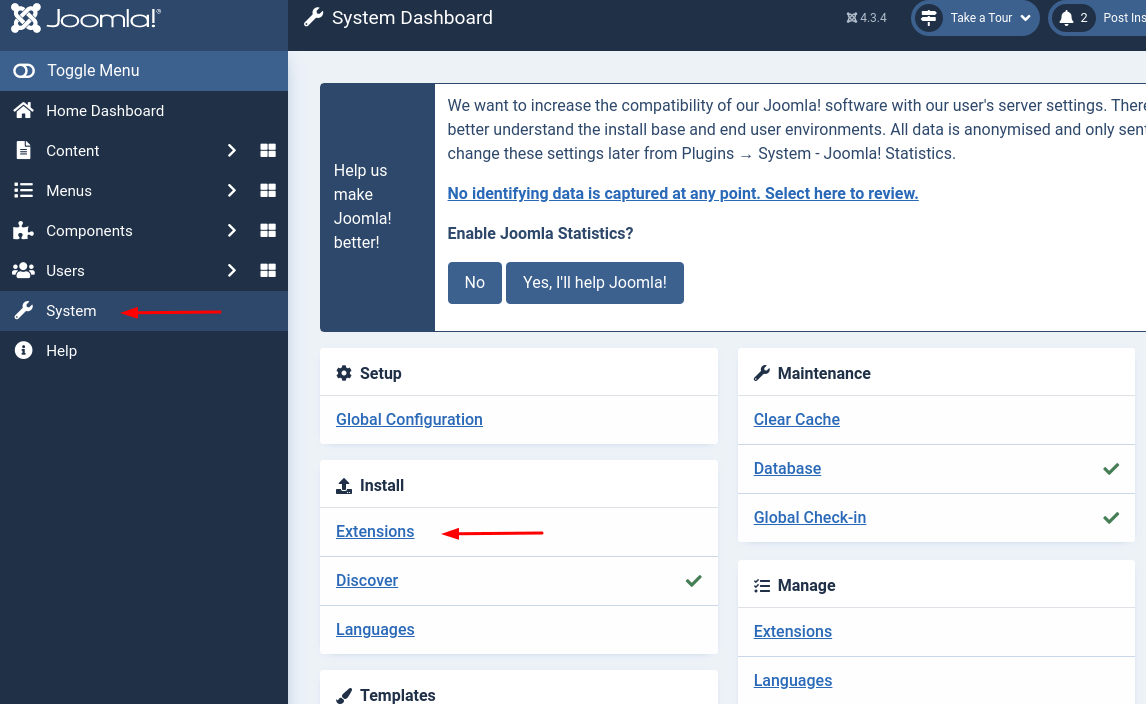Image resolution: width=1146 pixels, height=704 pixels.
Task: Click the Manage checklist icon
Action: pos(762,586)
